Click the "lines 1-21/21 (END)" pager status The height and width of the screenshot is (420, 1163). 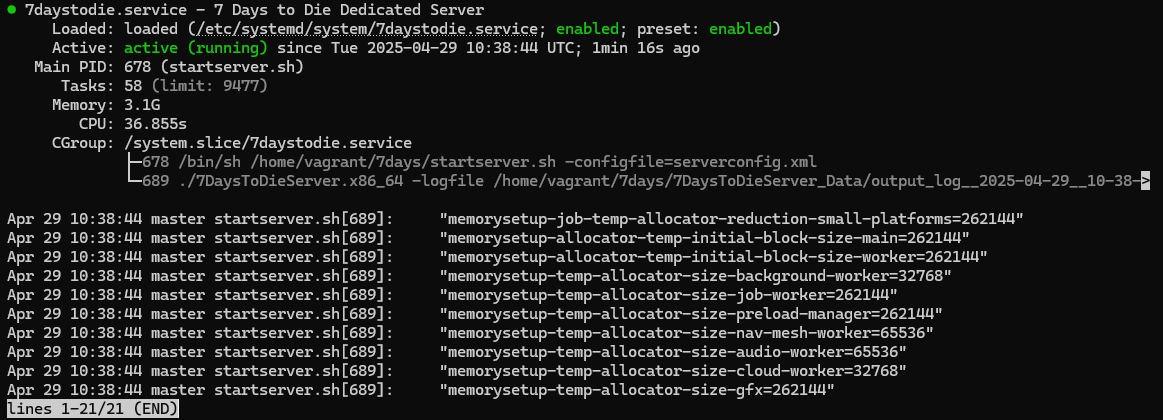(x=93, y=409)
